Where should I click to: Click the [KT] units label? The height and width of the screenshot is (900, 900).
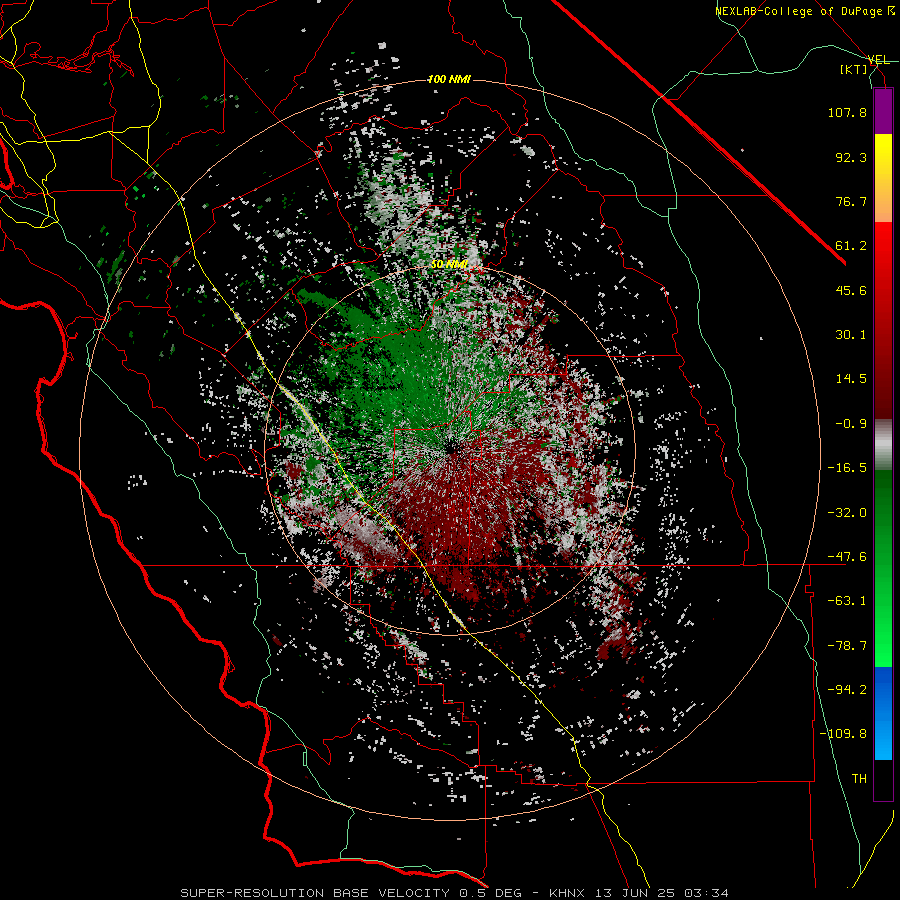pyautogui.click(x=854, y=70)
